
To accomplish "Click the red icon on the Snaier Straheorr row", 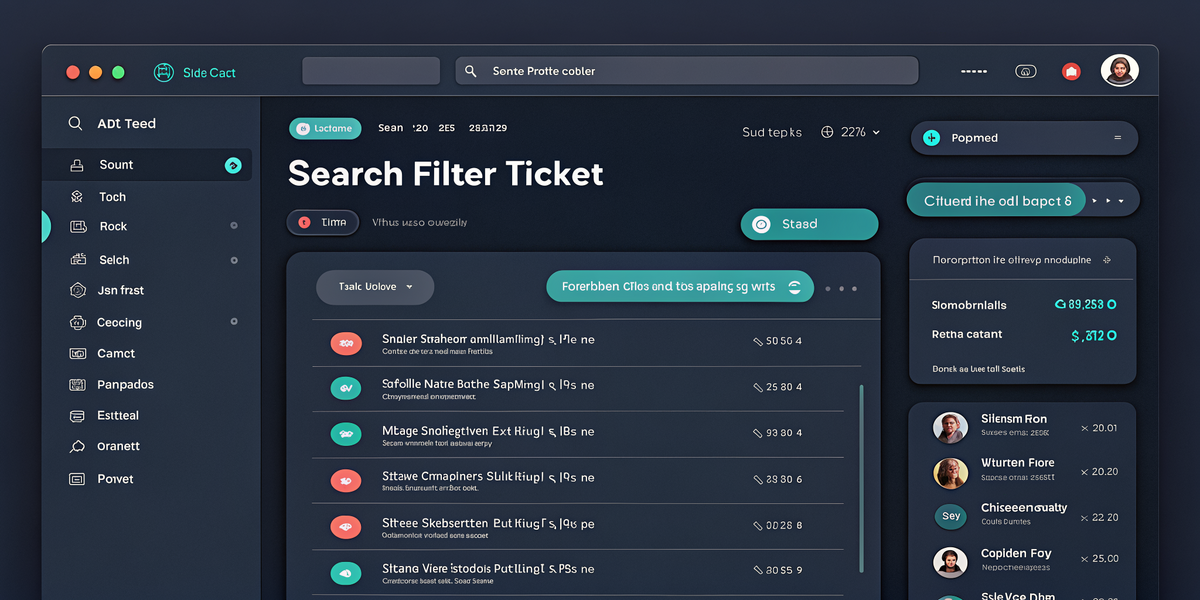I will pyautogui.click(x=346, y=344).
